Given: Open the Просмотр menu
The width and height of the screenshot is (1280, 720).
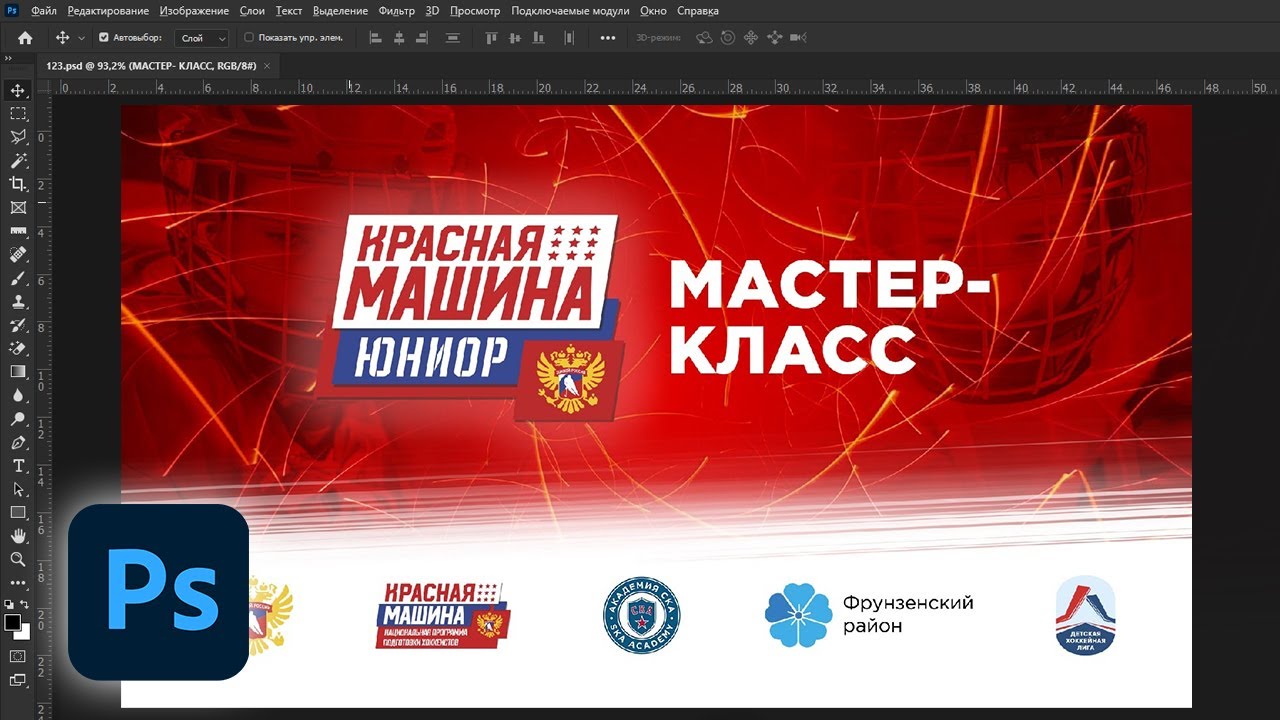Looking at the screenshot, I should 475,11.
